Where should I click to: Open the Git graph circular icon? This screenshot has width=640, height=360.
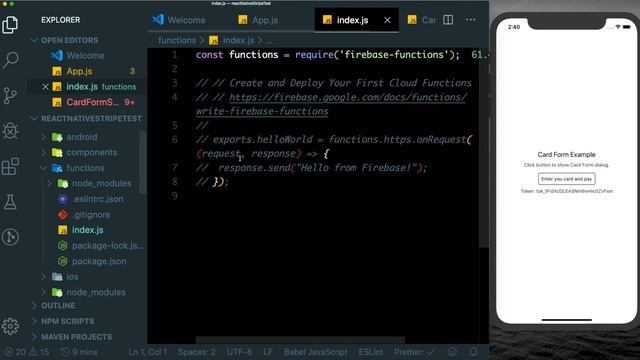[10, 237]
